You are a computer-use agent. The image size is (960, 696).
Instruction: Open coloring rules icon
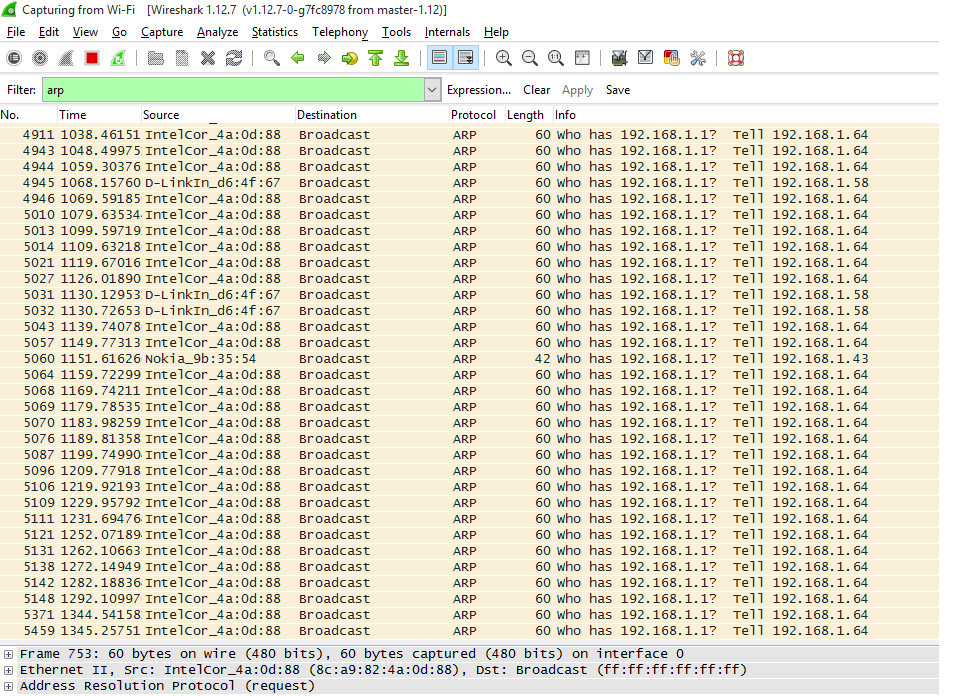[x=672, y=58]
